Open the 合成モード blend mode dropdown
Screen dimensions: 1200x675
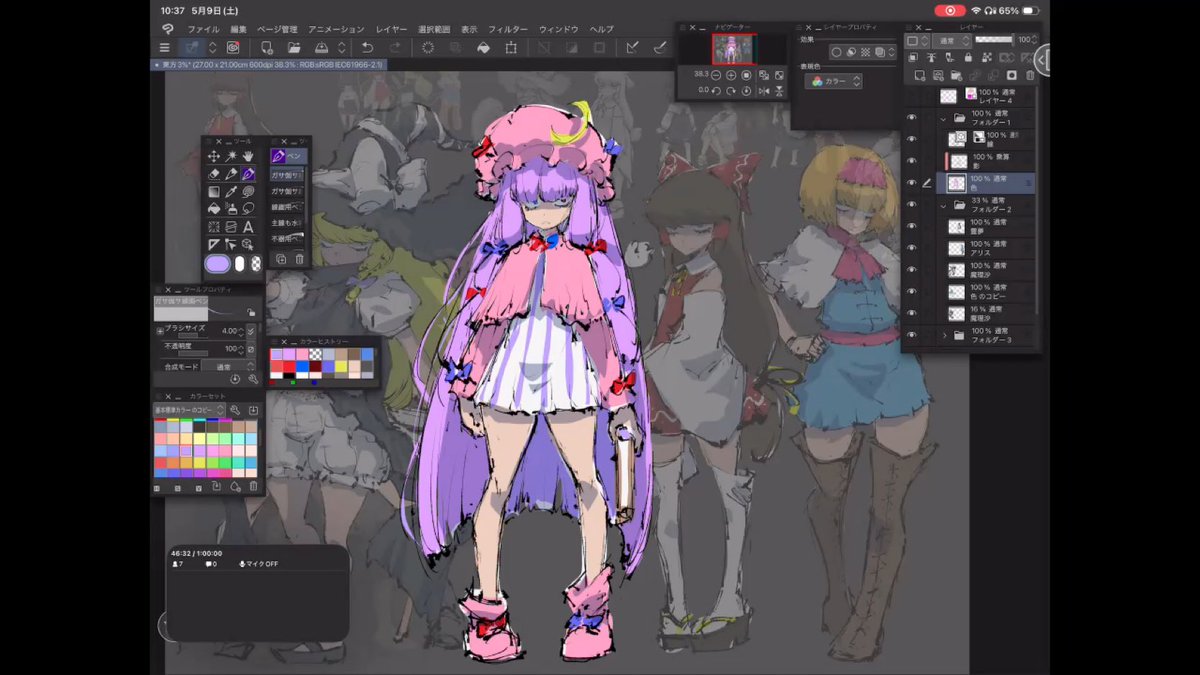(x=229, y=367)
